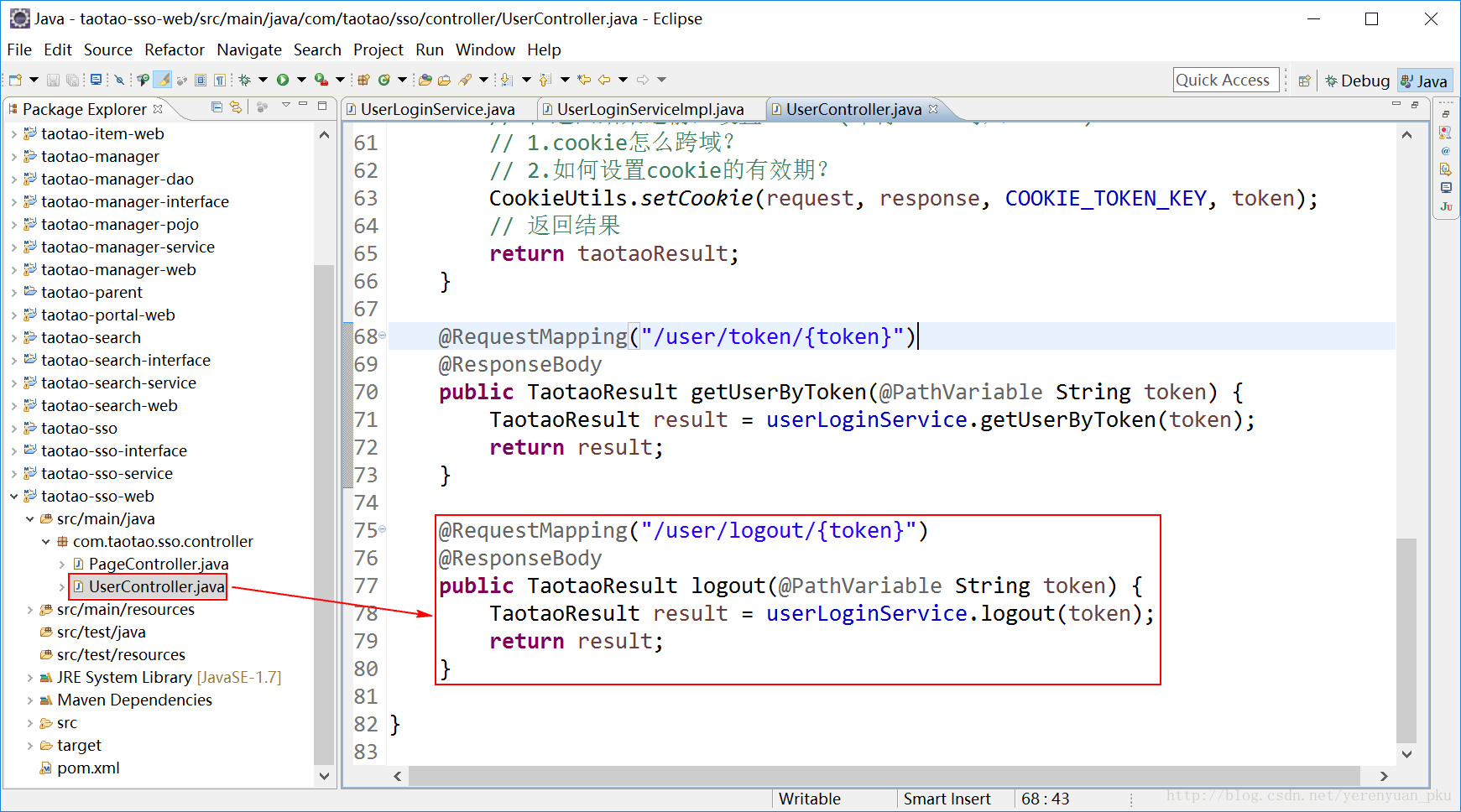Viewport: 1461px width, 812px height.
Task: Select PageController.java in the tree
Action: (159, 564)
